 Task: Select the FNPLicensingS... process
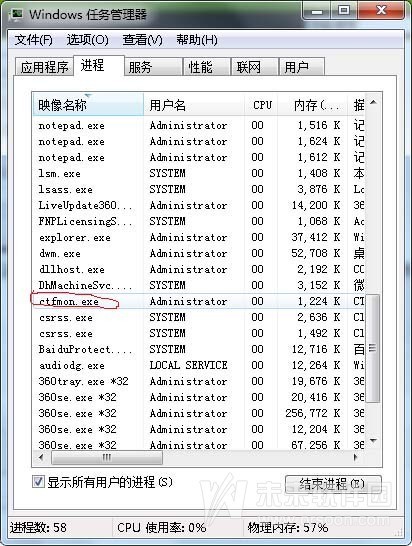point(199,221)
